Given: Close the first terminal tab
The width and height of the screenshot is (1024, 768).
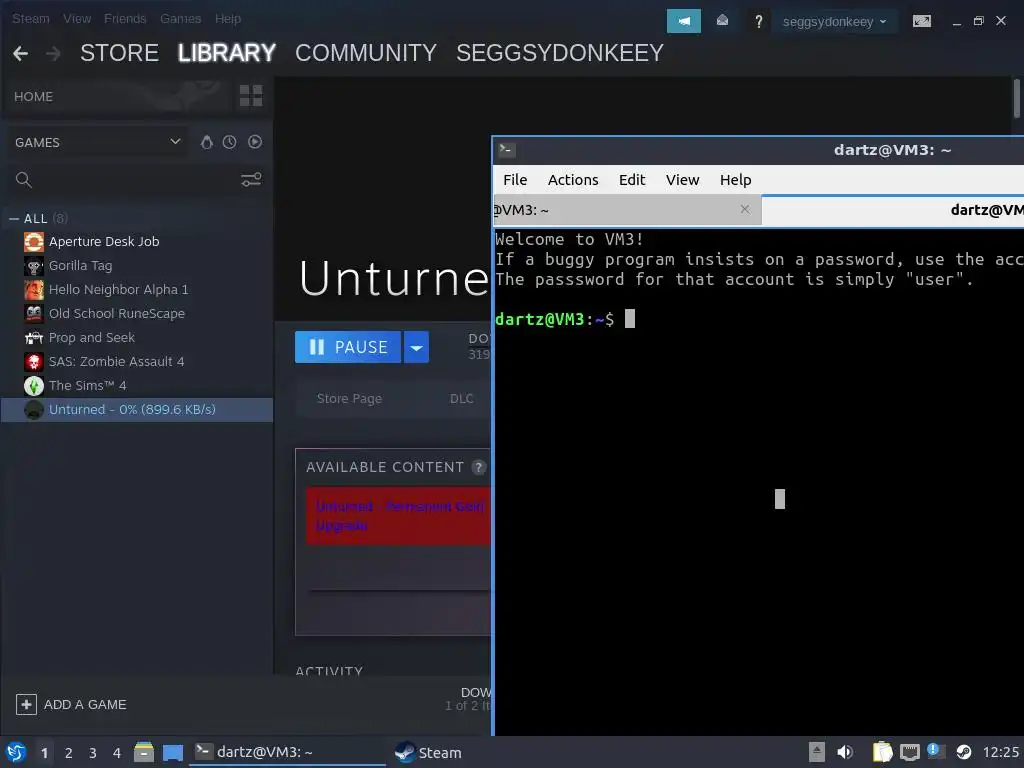Looking at the screenshot, I should pyautogui.click(x=744, y=209).
